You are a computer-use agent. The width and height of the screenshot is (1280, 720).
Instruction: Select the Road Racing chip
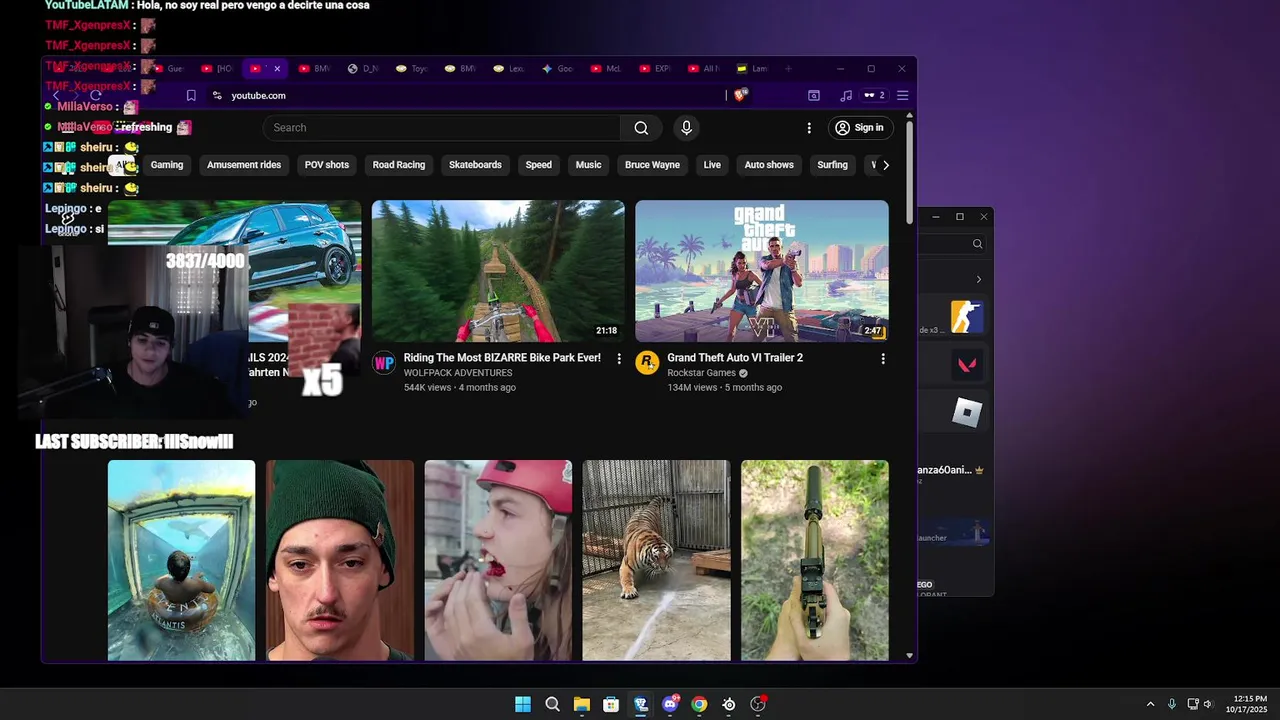click(x=399, y=165)
